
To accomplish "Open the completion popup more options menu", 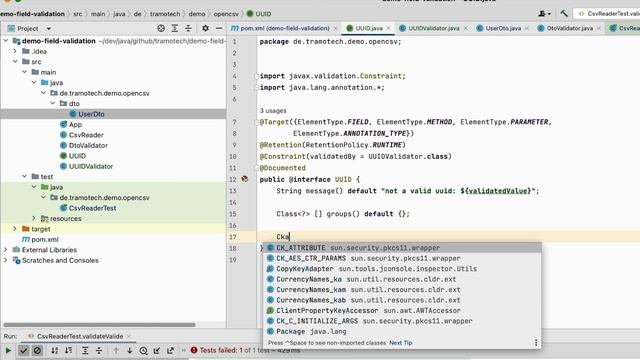I will (x=536, y=343).
